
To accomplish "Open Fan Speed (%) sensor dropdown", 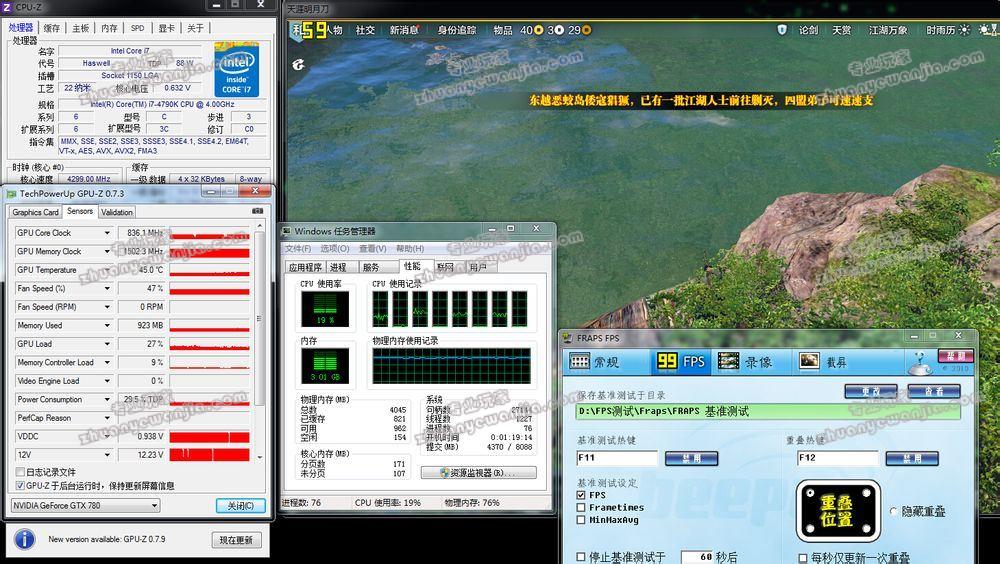I will coord(107,288).
